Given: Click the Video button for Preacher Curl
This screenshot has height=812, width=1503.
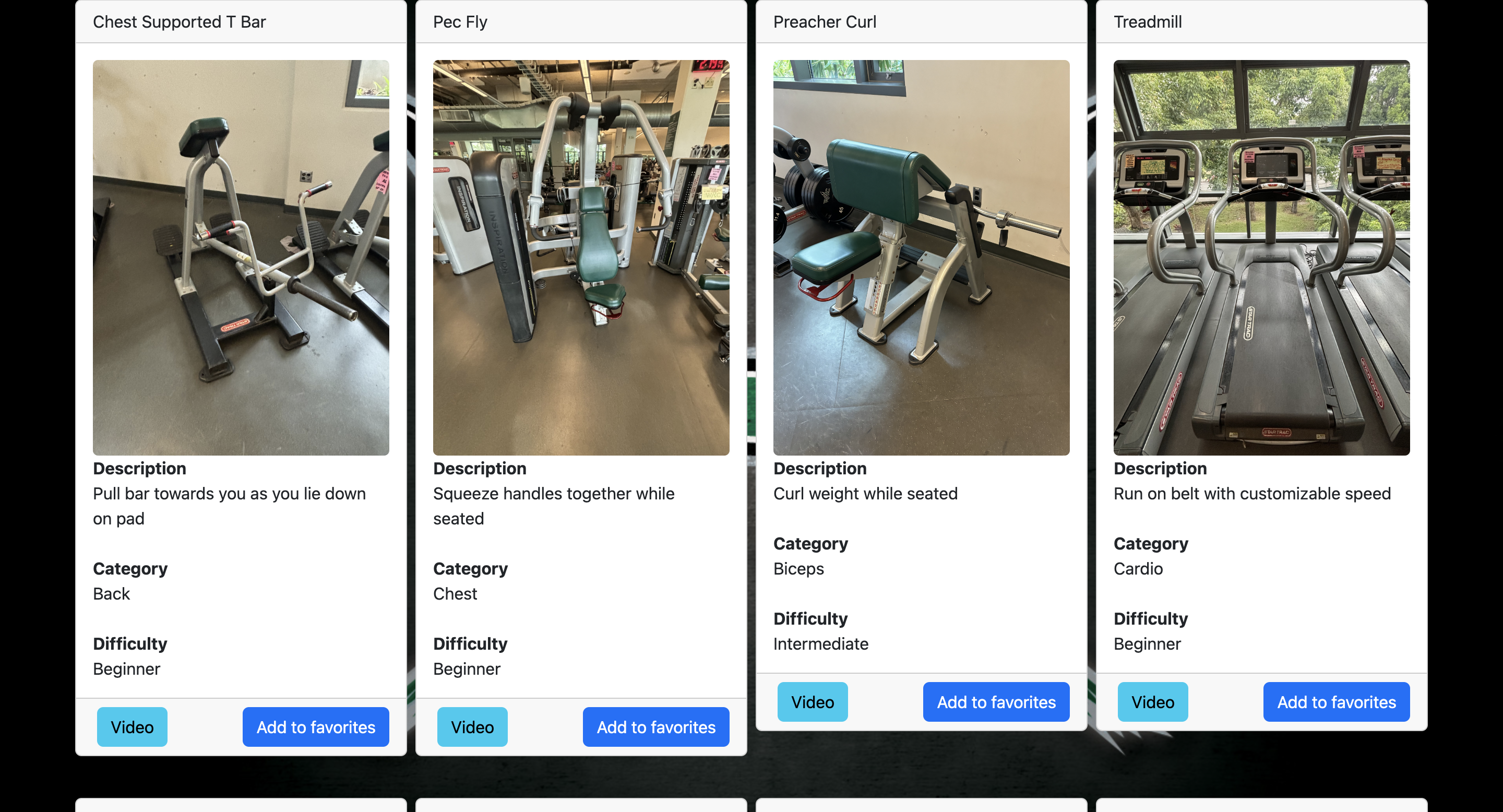Looking at the screenshot, I should [x=811, y=702].
